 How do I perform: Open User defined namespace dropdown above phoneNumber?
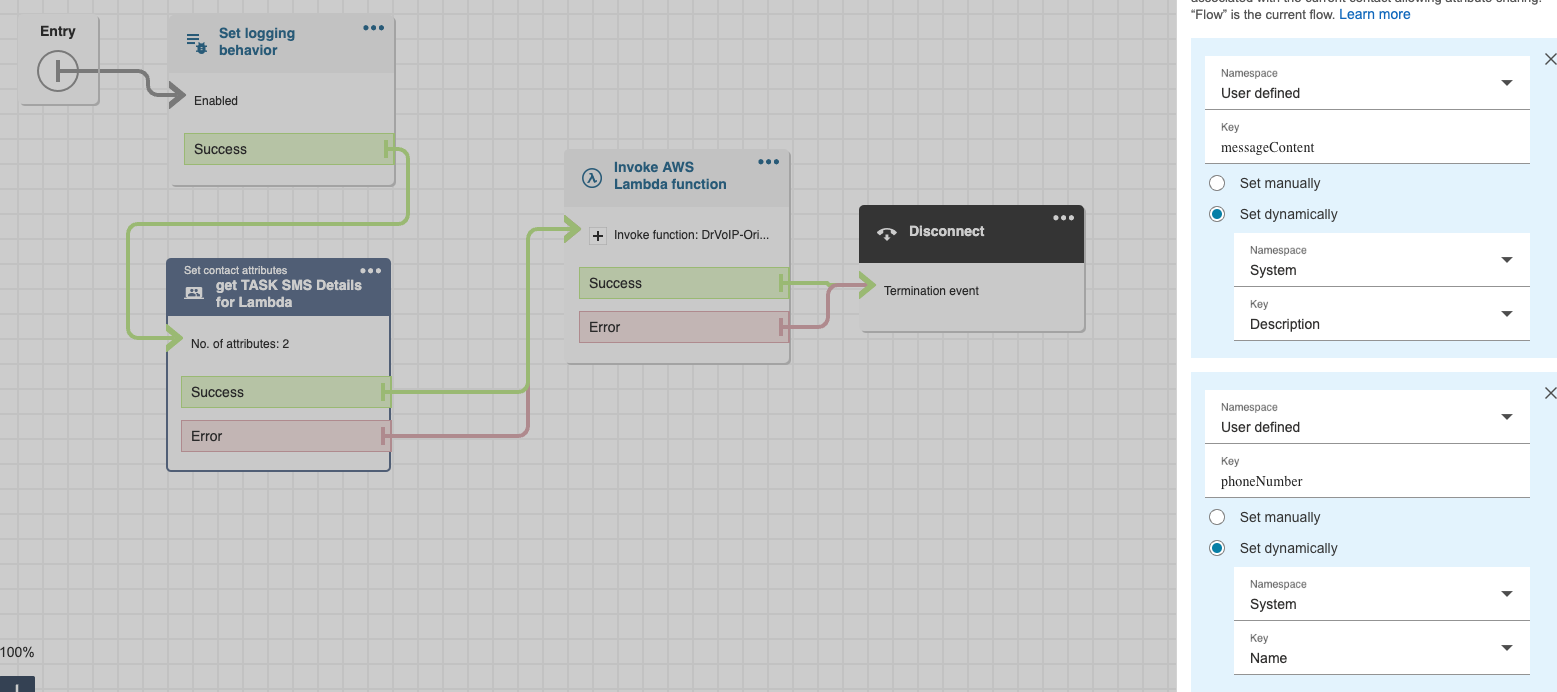[x=1369, y=417]
